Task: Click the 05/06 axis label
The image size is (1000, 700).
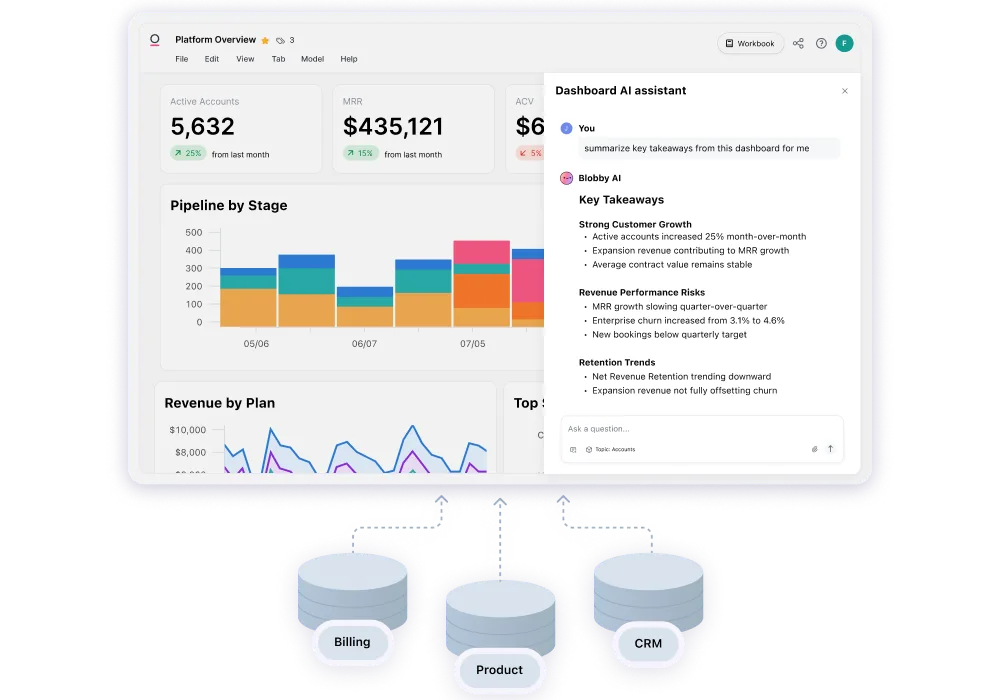Action: pyautogui.click(x=256, y=344)
